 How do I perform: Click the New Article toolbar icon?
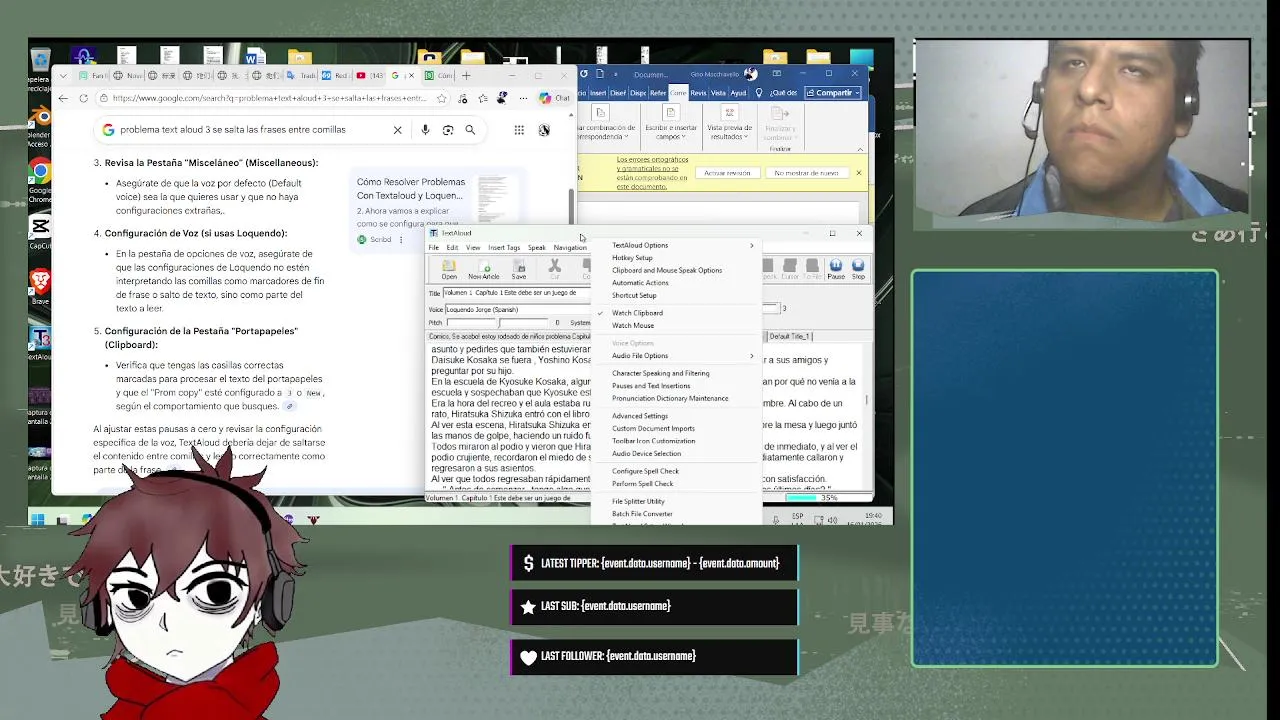pos(483,269)
